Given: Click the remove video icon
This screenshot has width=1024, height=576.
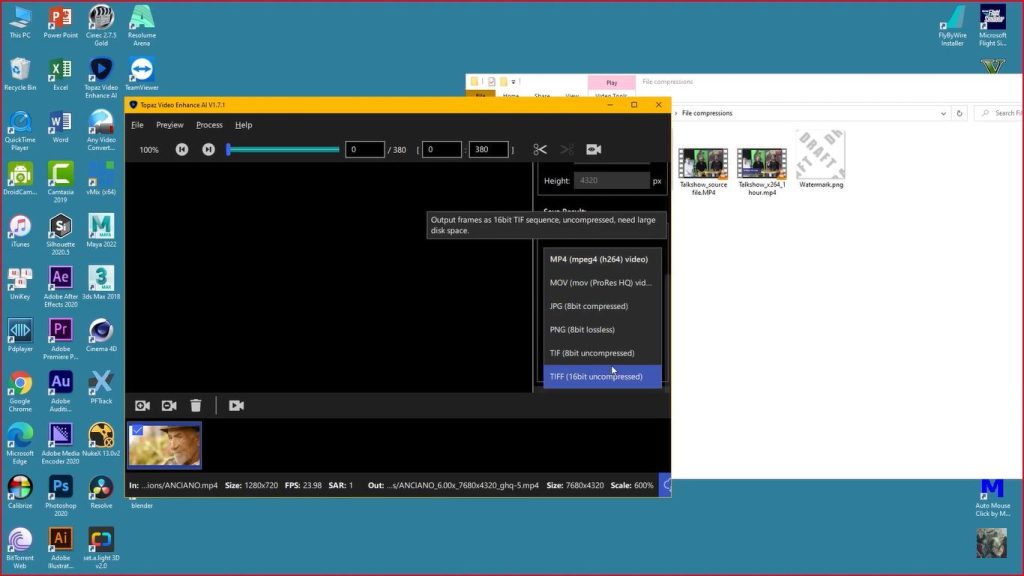Looking at the screenshot, I should (x=169, y=405).
